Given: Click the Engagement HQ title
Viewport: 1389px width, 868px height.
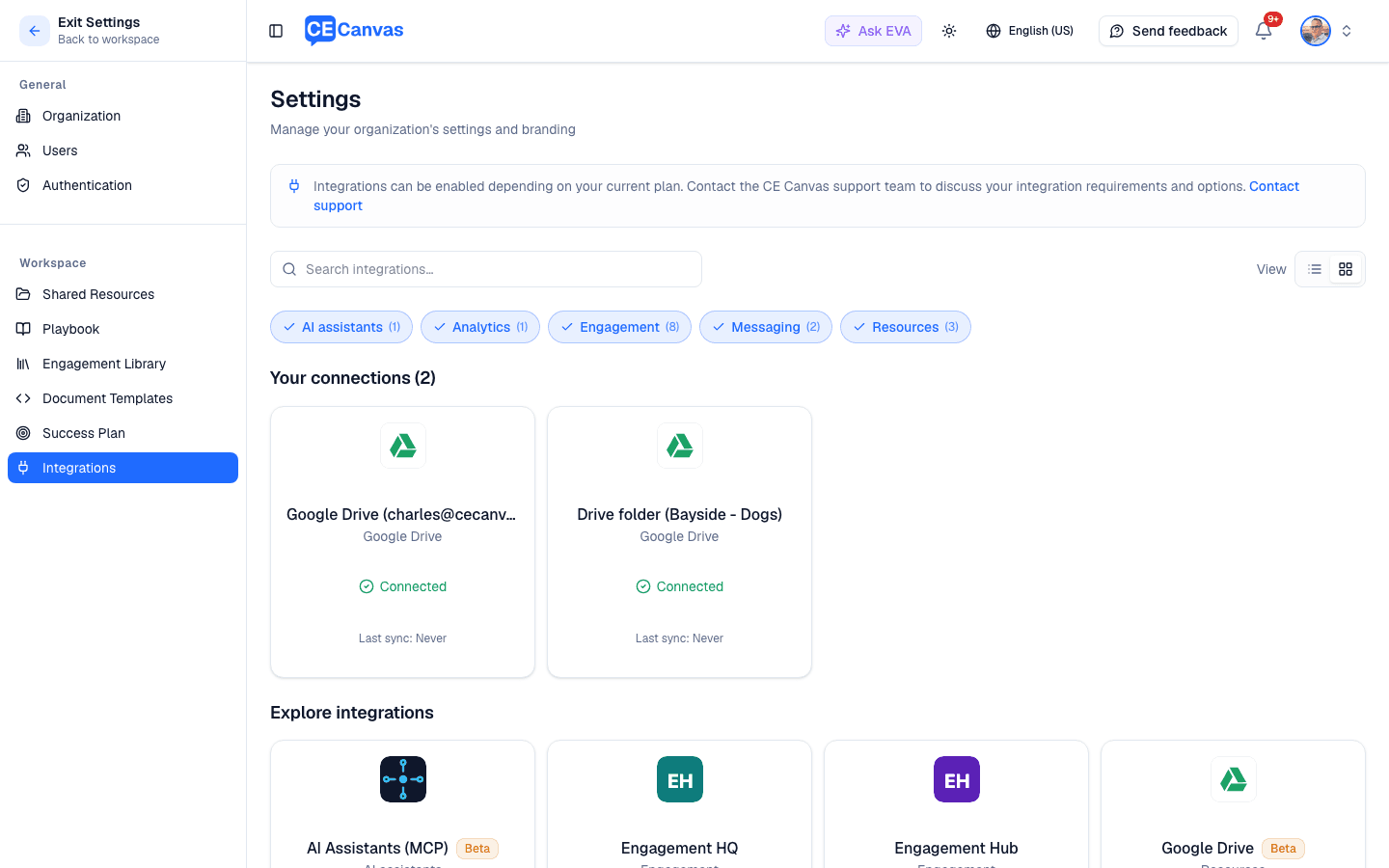Looking at the screenshot, I should (679, 848).
